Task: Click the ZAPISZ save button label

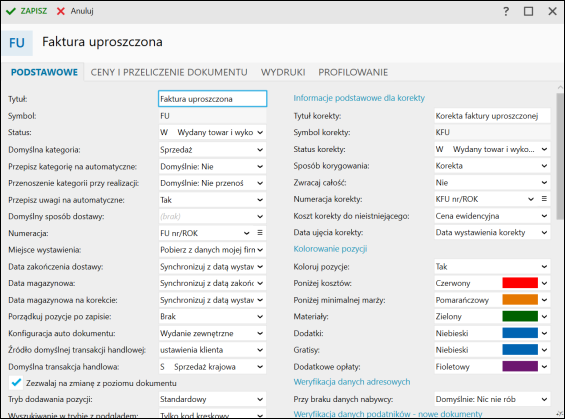Action: tap(34, 11)
